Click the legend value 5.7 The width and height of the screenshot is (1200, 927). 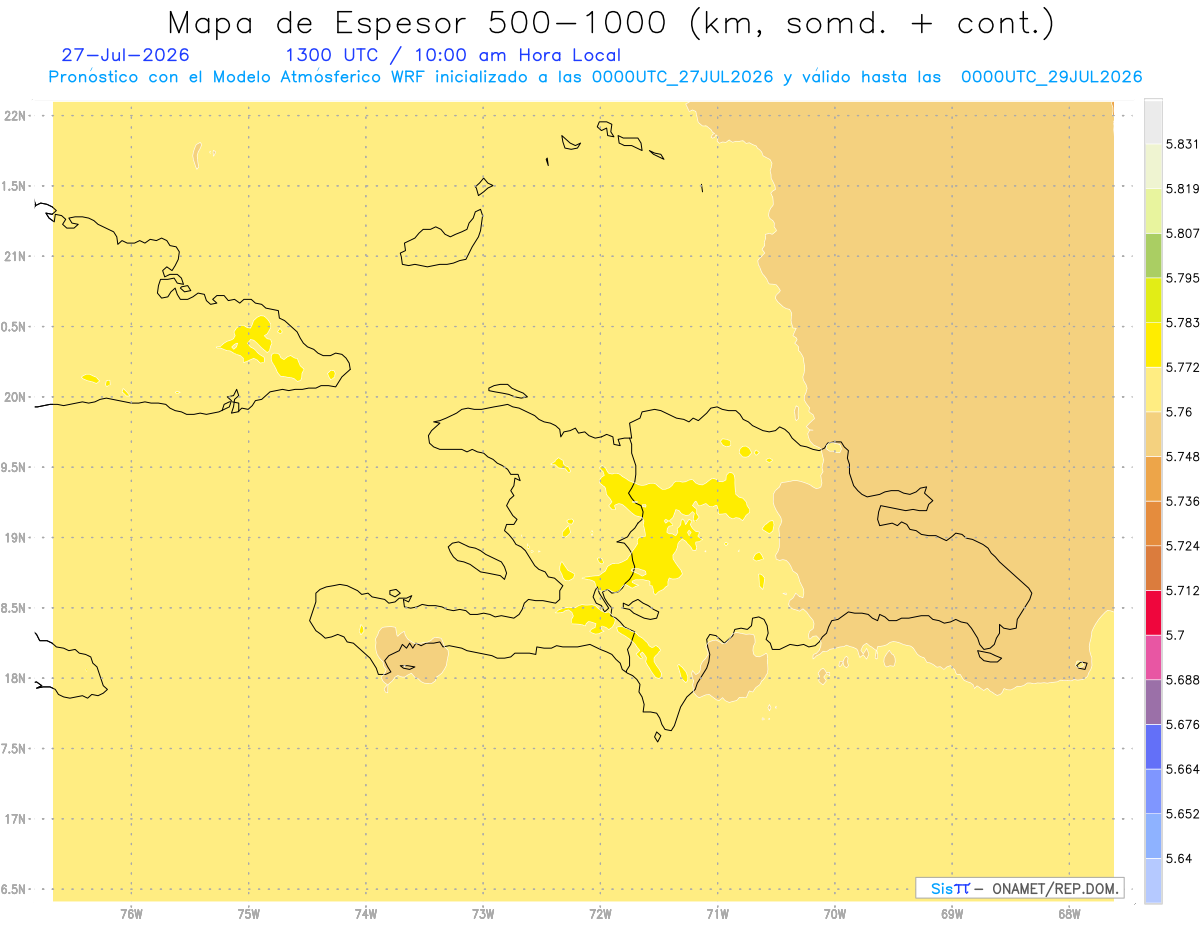(1174, 635)
